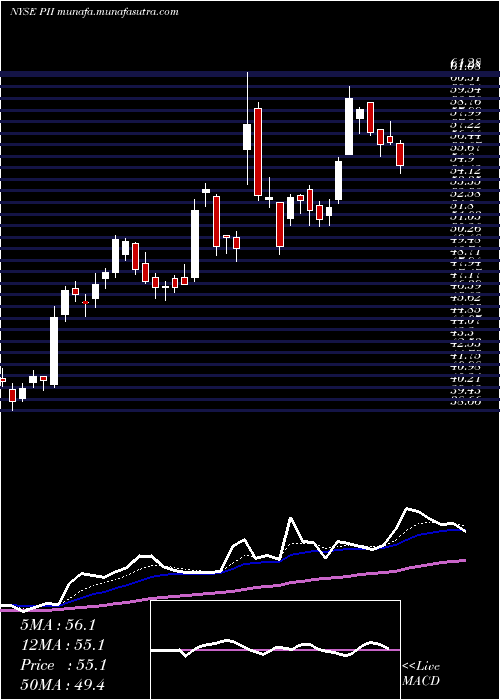Click the <<Live label
The height and width of the screenshot is (700, 500).
[x=421, y=667]
